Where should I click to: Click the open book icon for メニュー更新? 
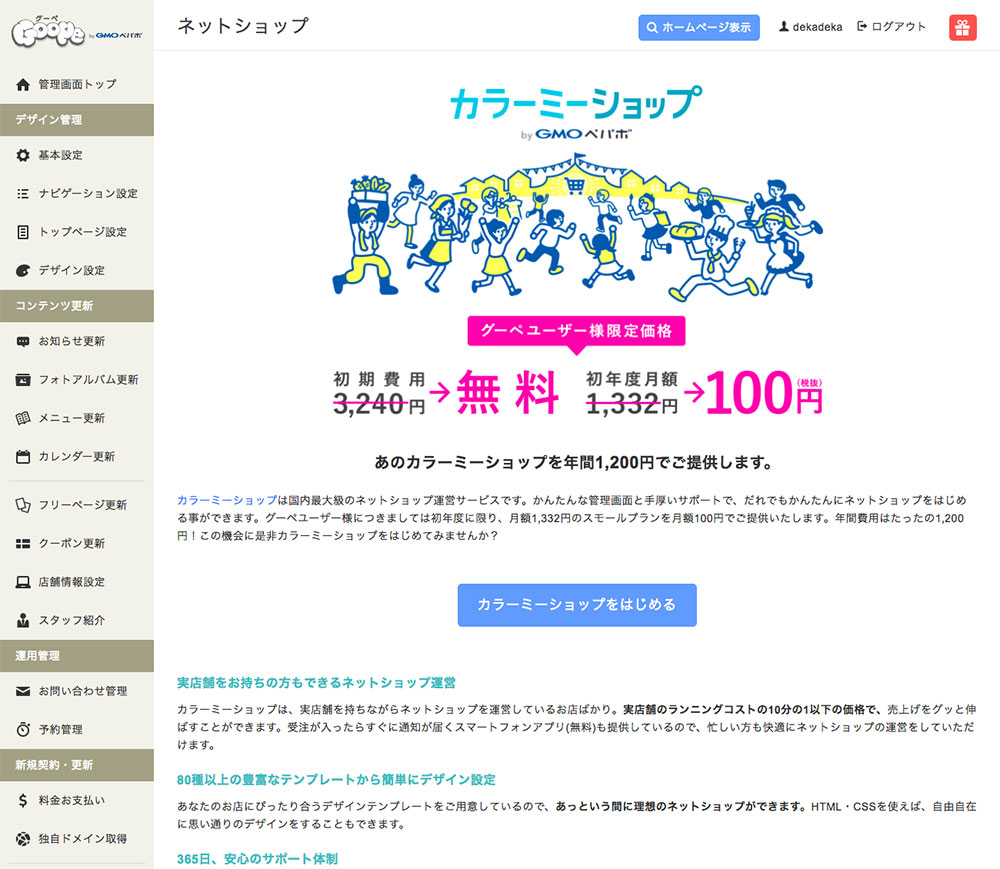pos(23,418)
